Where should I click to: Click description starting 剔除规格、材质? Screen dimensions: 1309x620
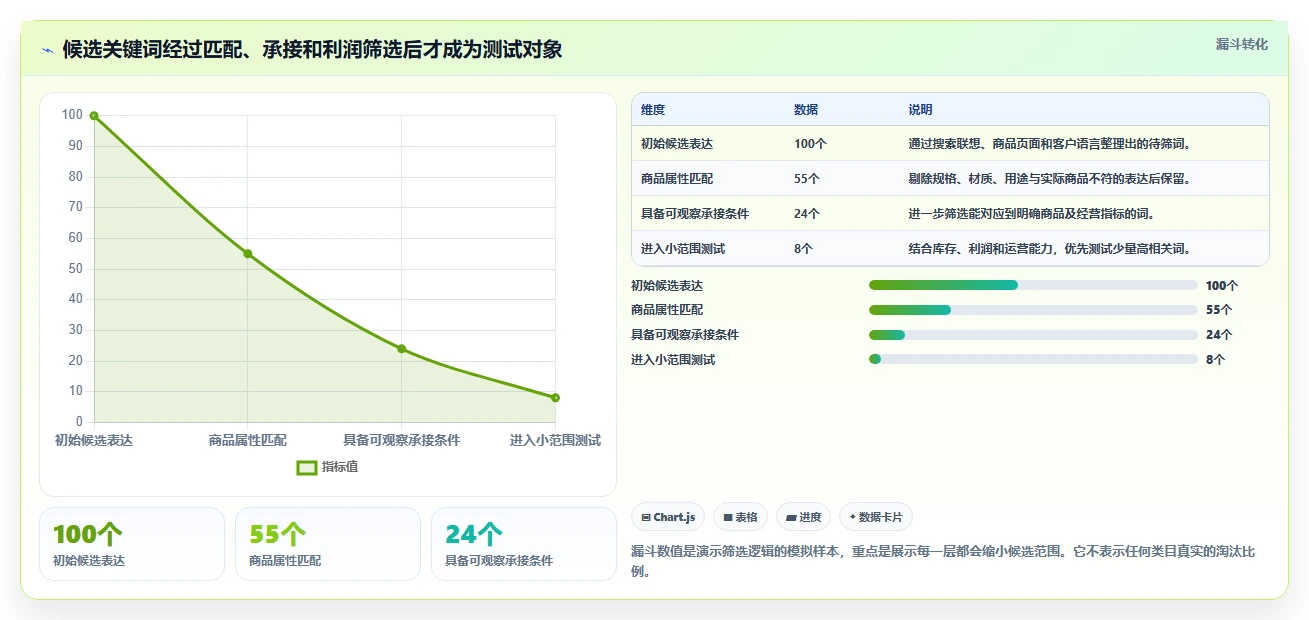pyautogui.click(x=1049, y=179)
